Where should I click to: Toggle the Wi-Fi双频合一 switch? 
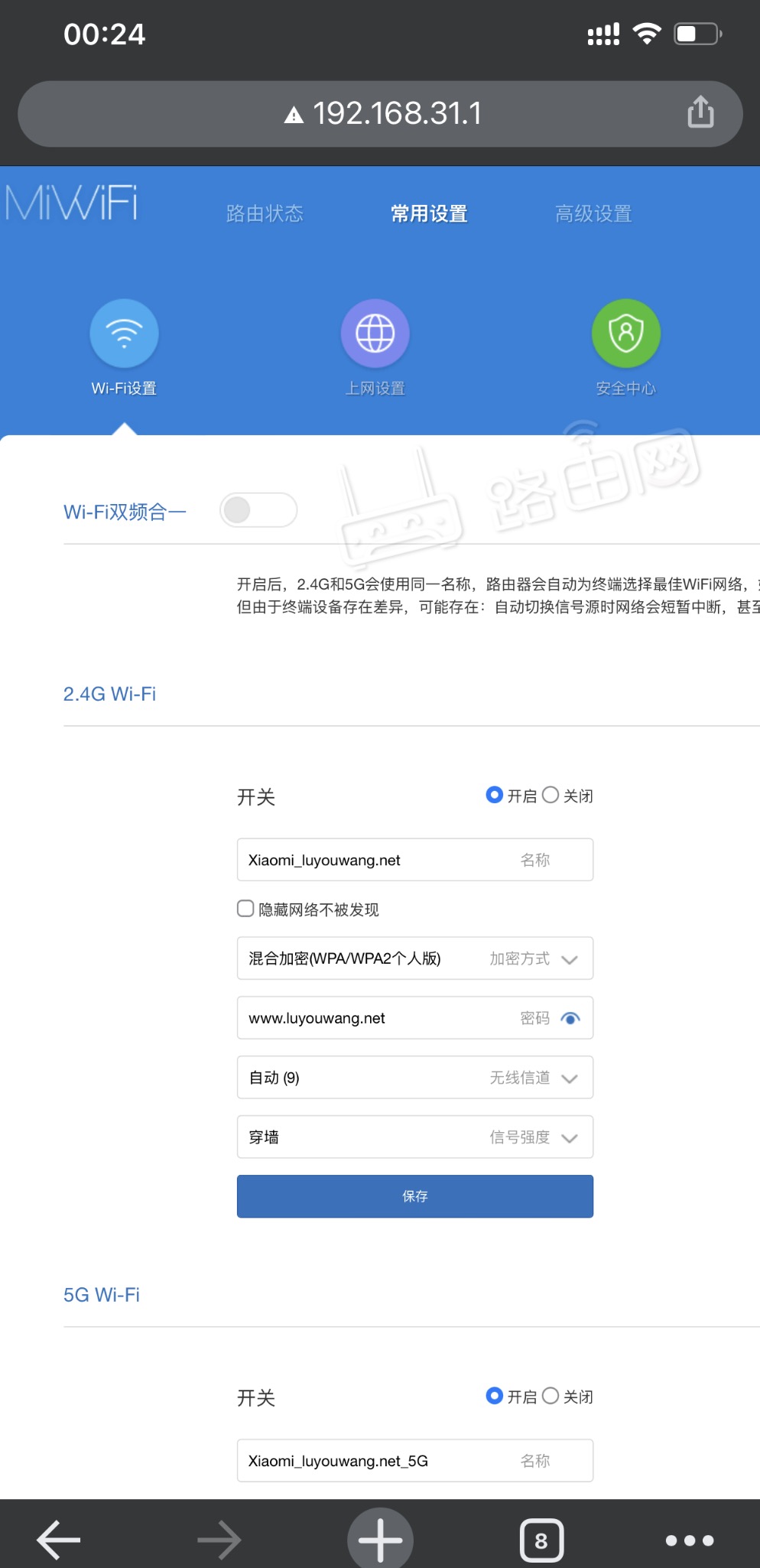[x=258, y=510]
